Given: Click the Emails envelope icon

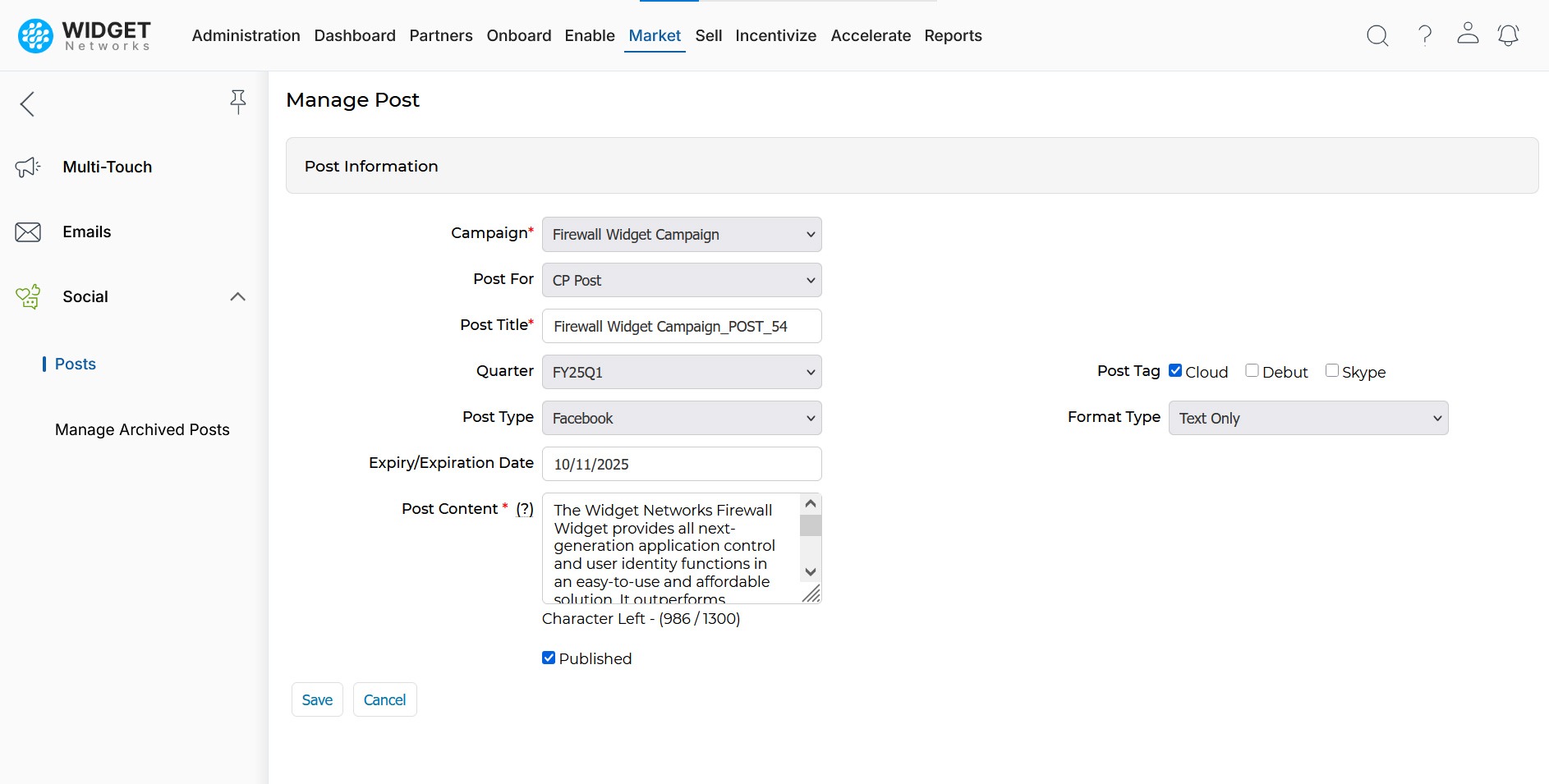Looking at the screenshot, I should pos(28,232).
